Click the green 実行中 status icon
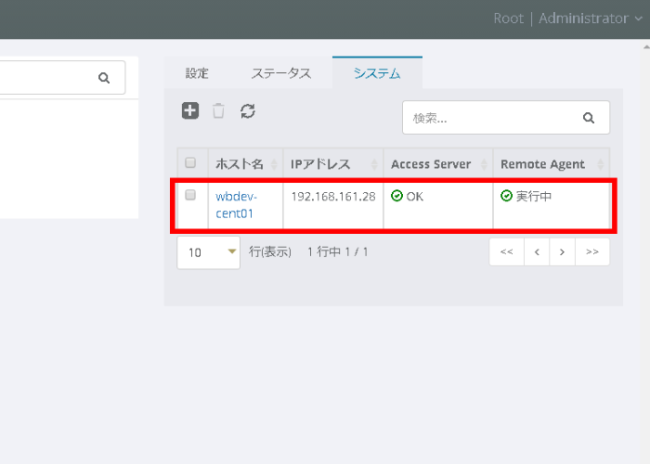650x464 pixels. pyautogui.click(x=506, y=196)
